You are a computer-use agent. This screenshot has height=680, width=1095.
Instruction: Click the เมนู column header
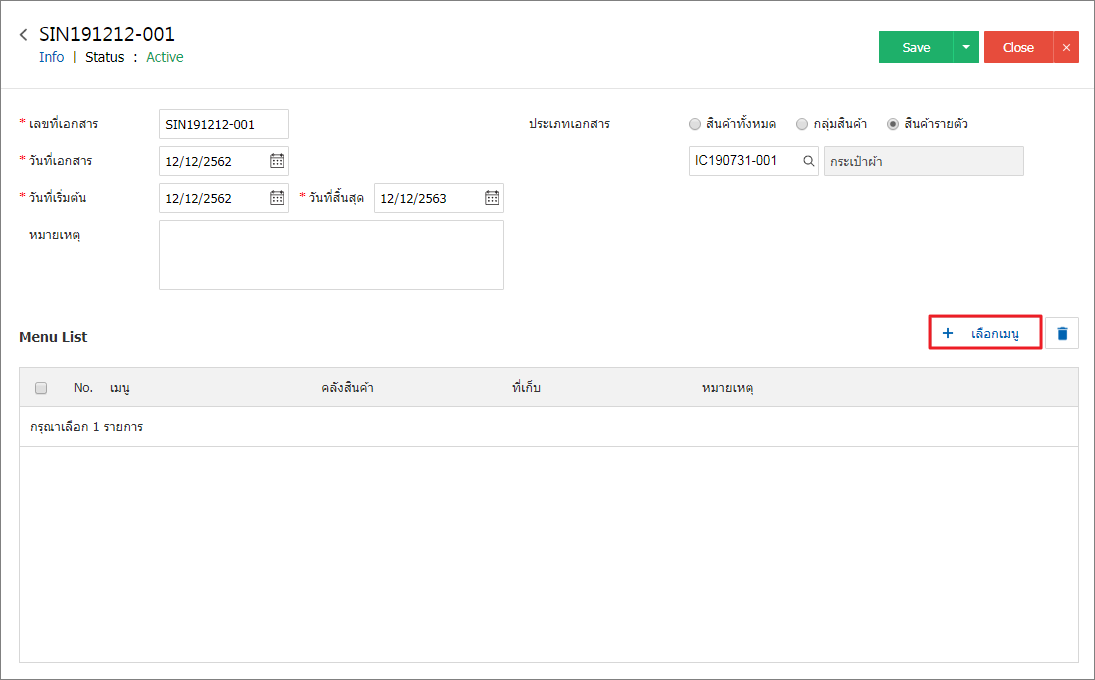coord(119,388)
